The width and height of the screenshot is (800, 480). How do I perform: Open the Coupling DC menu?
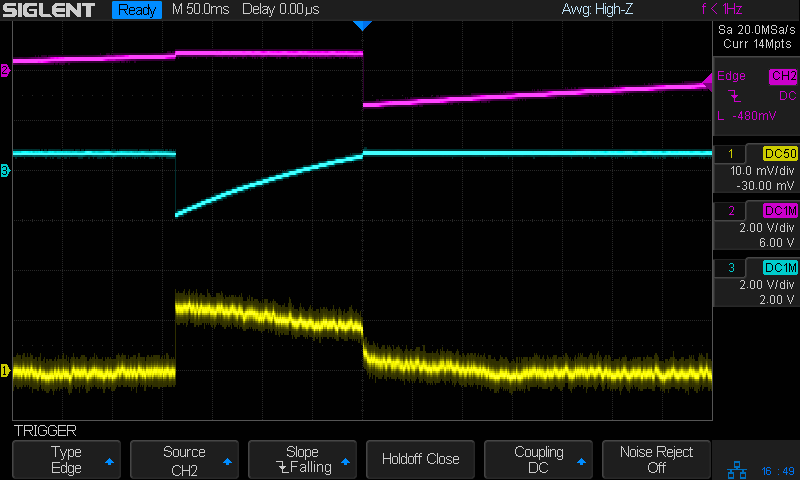pyautogui.click(x=538, y=459)
